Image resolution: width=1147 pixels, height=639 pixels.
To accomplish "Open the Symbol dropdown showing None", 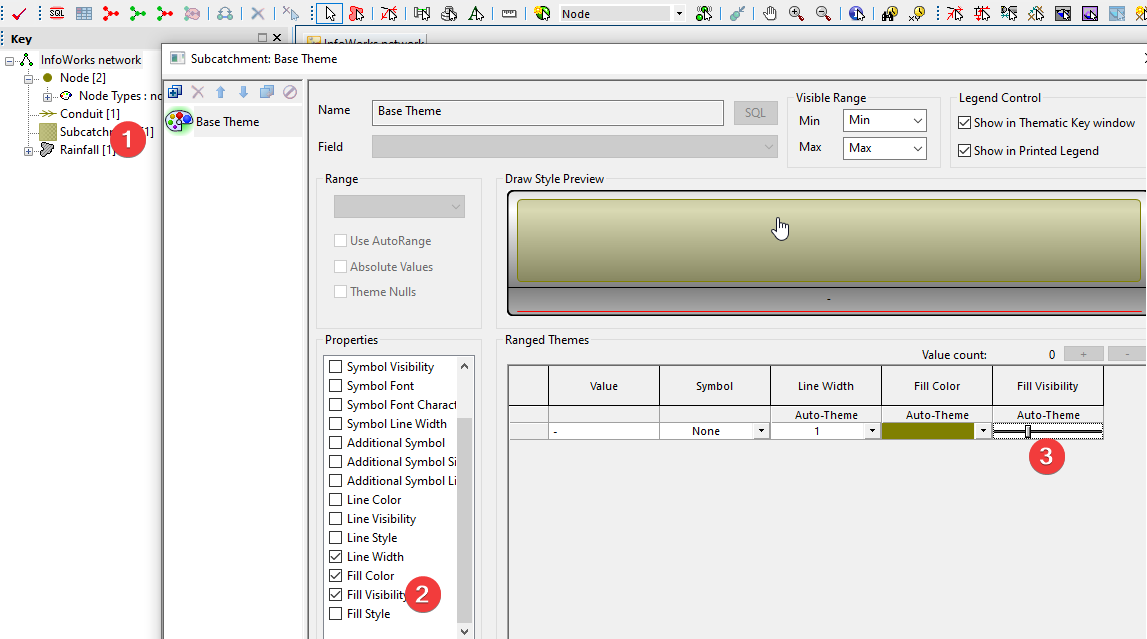I will click(761, 430).
